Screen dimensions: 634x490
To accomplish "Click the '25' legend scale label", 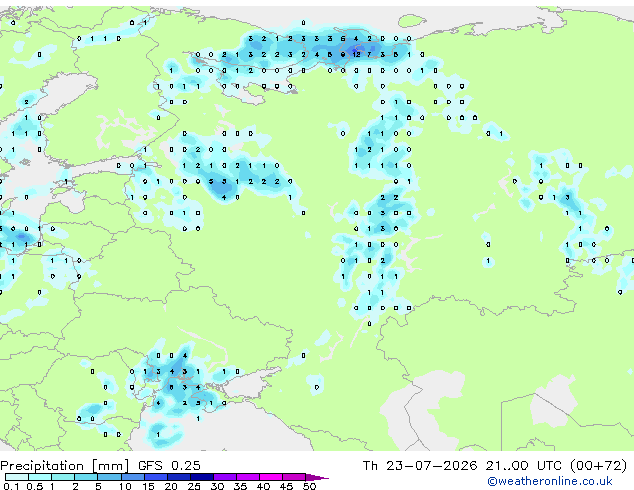I will click(194, 486).
